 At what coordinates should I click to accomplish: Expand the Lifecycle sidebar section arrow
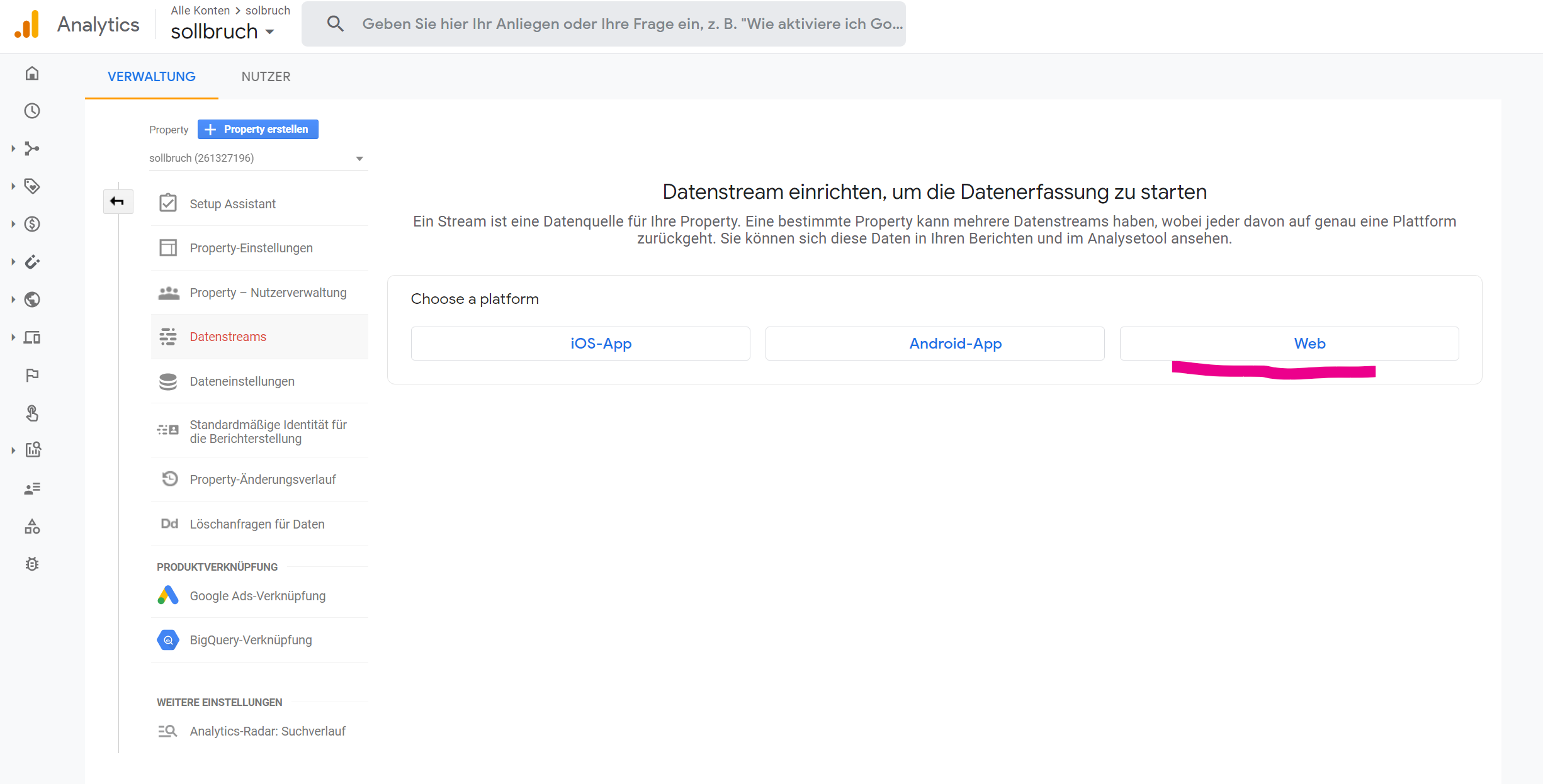click(x=13, y=148)
